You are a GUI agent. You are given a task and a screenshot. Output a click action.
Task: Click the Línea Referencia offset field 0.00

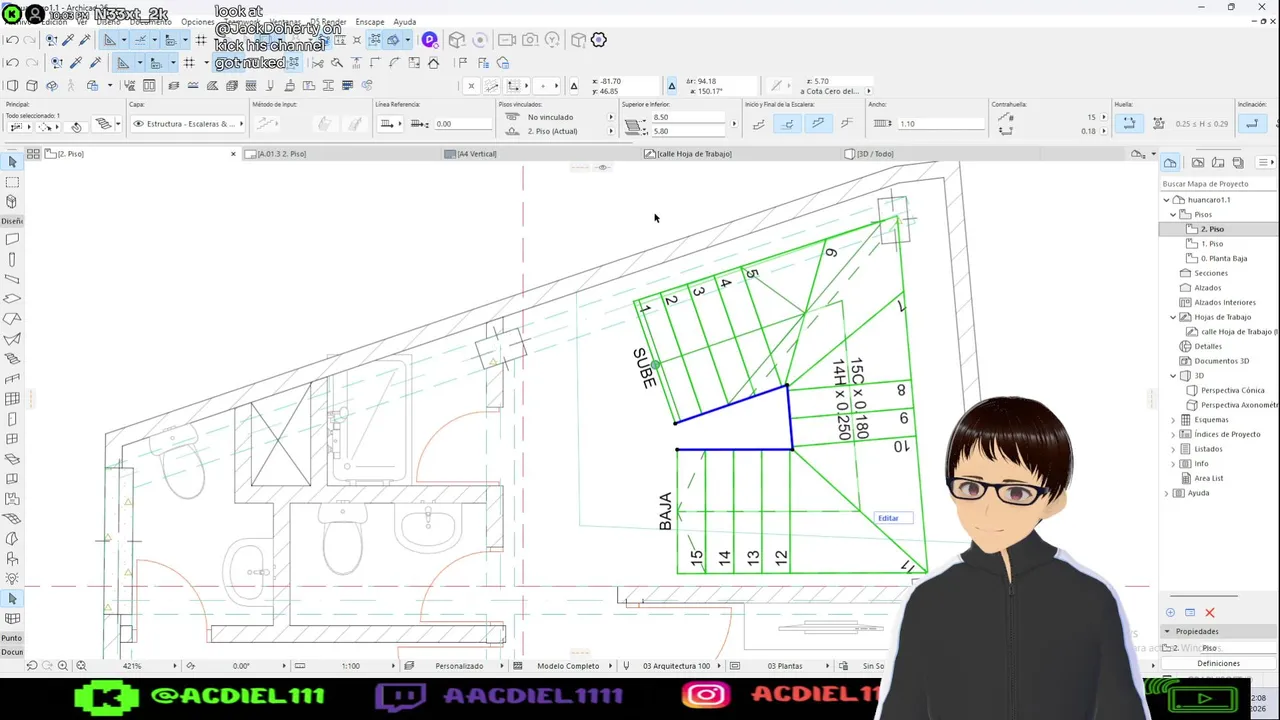463,124
